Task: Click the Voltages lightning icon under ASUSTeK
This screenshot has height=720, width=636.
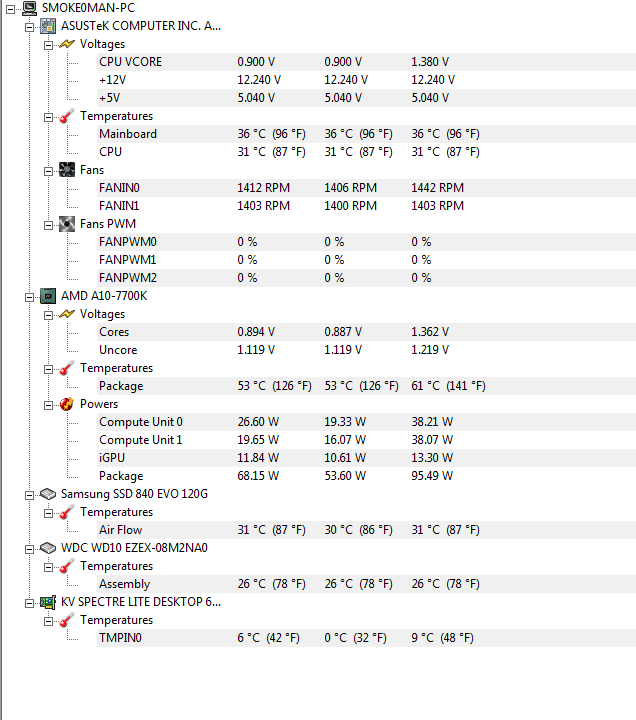Action: pos(67,44)
